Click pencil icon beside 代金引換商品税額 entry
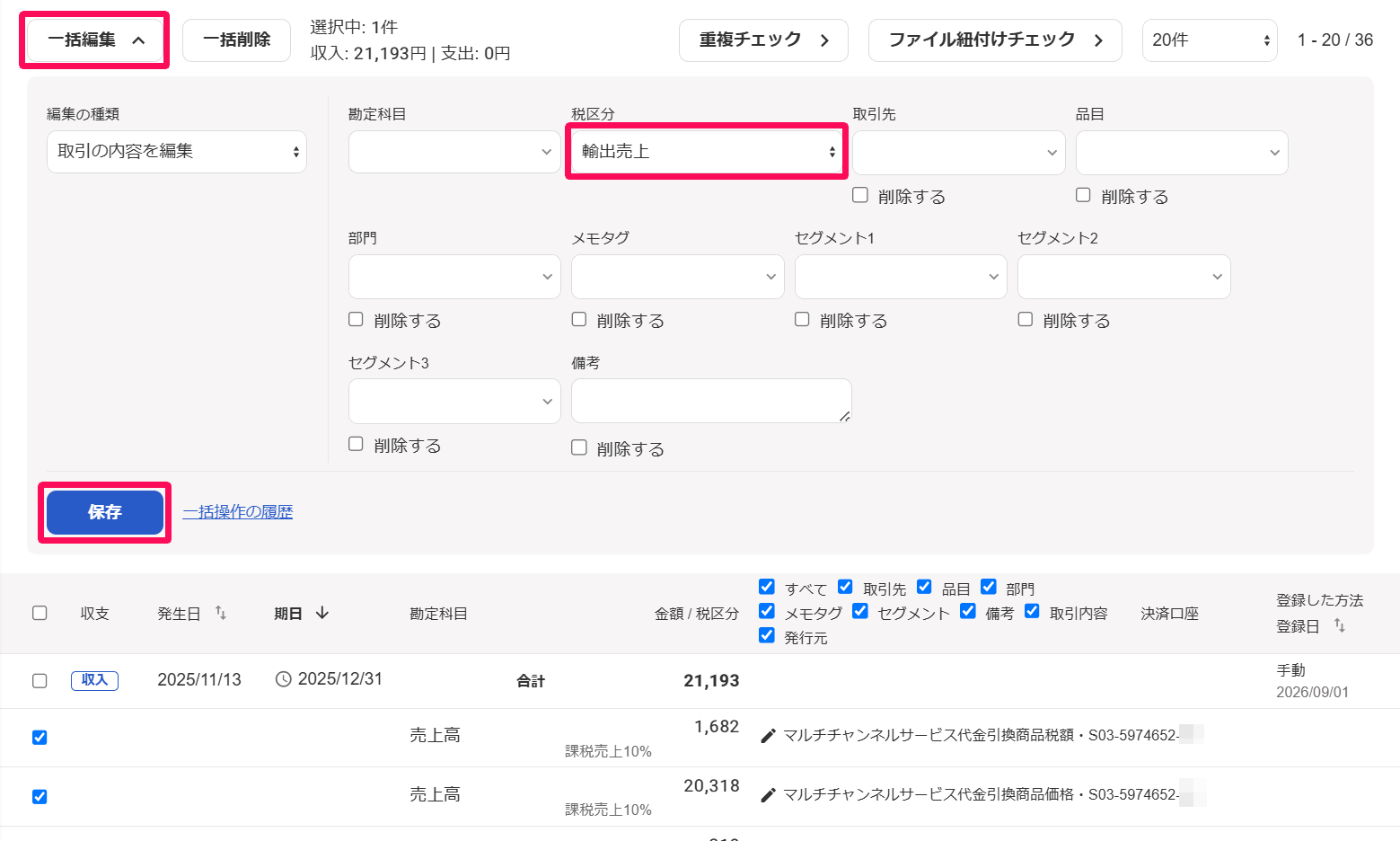The image size is (1400, 841). pos(768,736)
